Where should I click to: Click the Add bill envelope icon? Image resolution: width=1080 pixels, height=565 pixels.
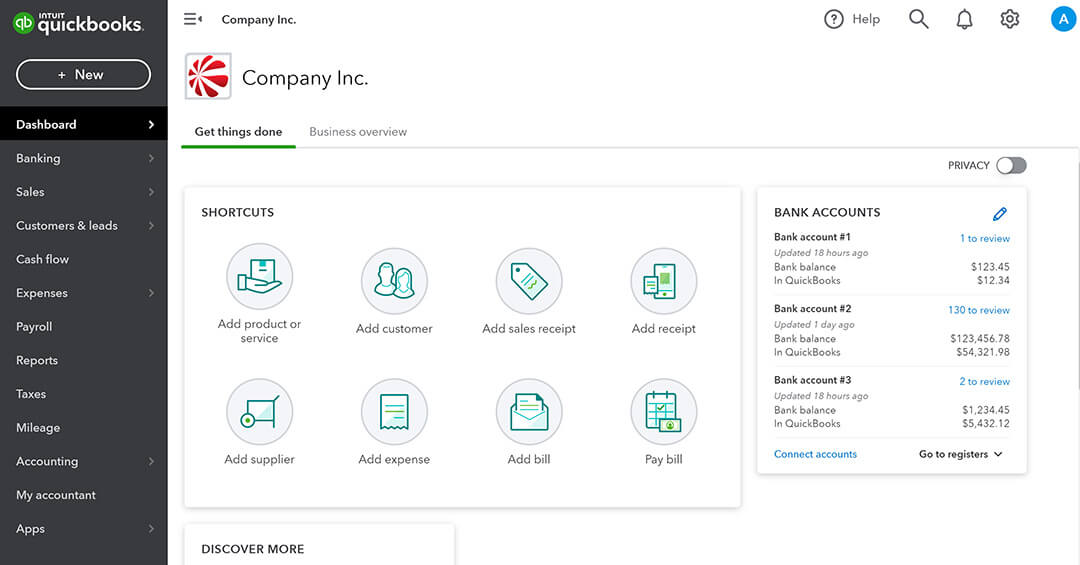click(529, 412)
